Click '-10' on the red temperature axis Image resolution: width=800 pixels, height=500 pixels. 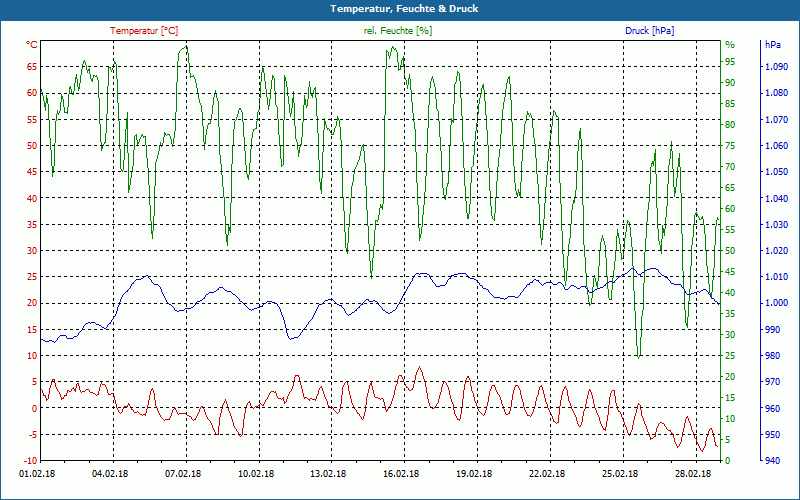click(x=30, y=461)
